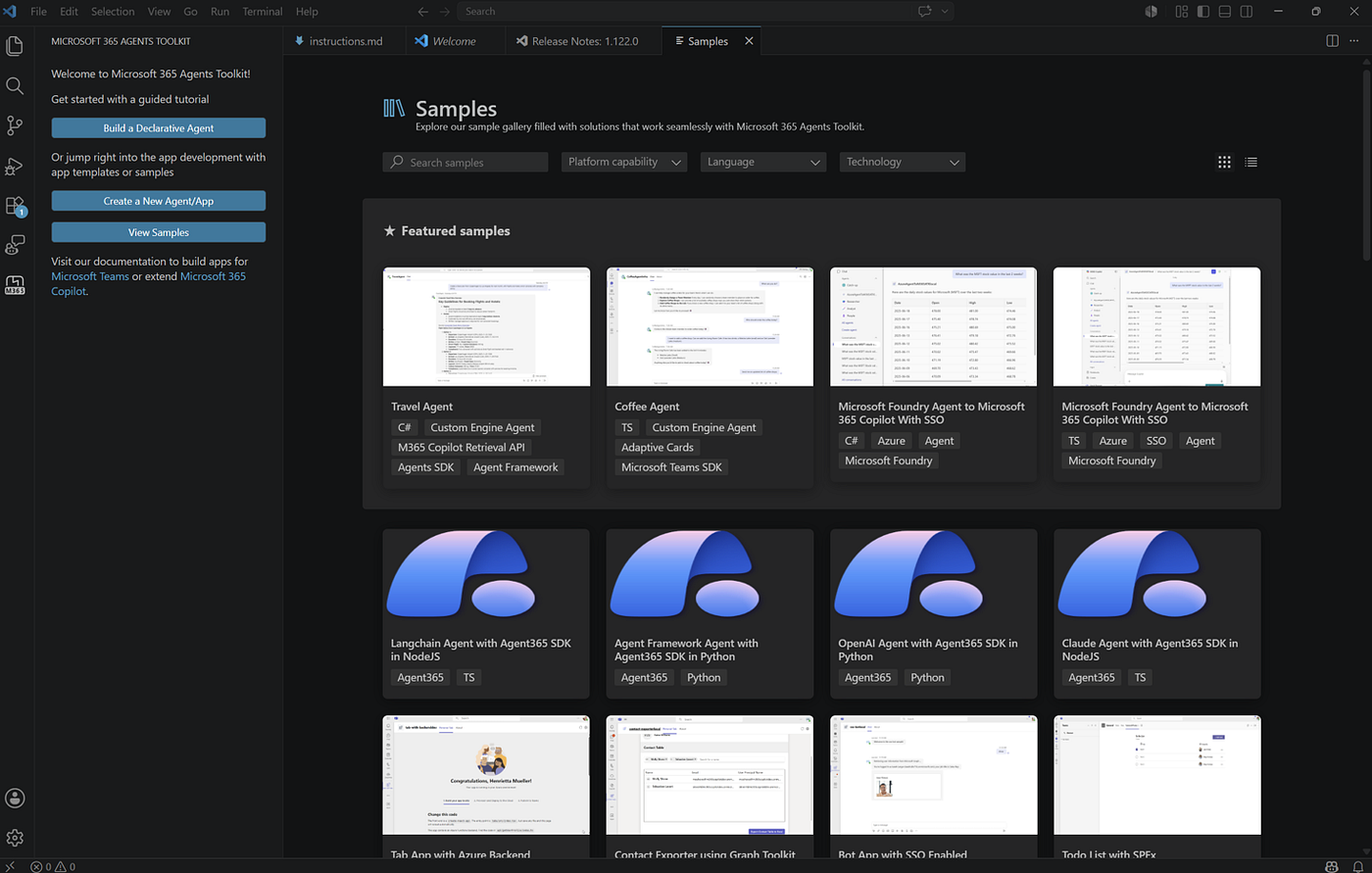Open the Travel Agent sample thumbnail
The width and height of the screenshot is (1372, 873).
(x=486, y=327)
